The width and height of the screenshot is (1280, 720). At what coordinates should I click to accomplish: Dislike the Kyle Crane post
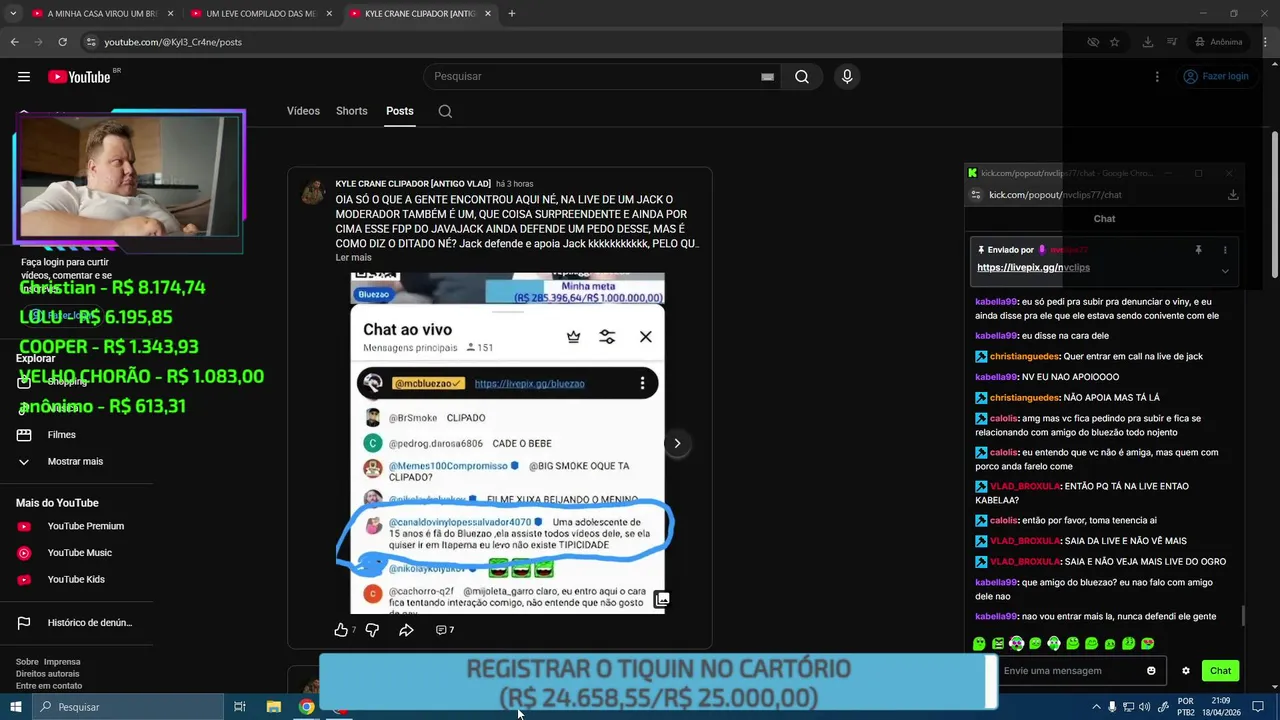[x=372, y=630]
